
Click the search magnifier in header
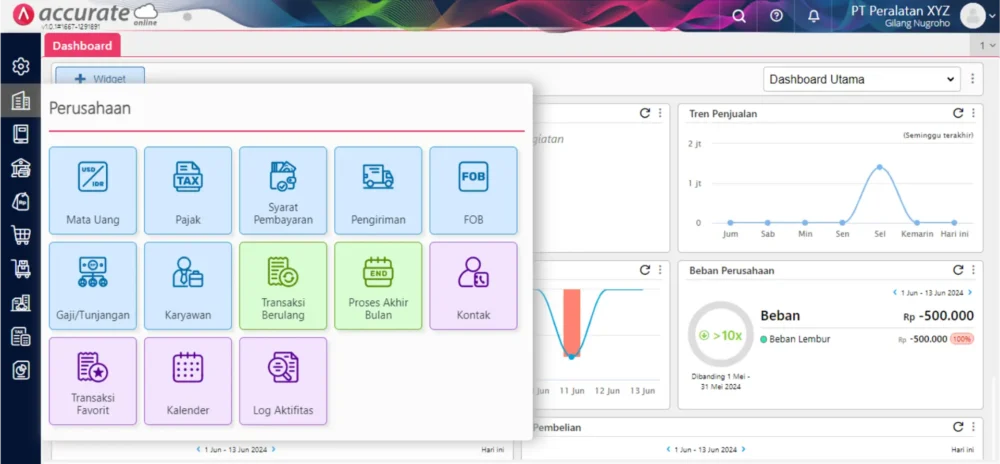(x=739, y=16)
